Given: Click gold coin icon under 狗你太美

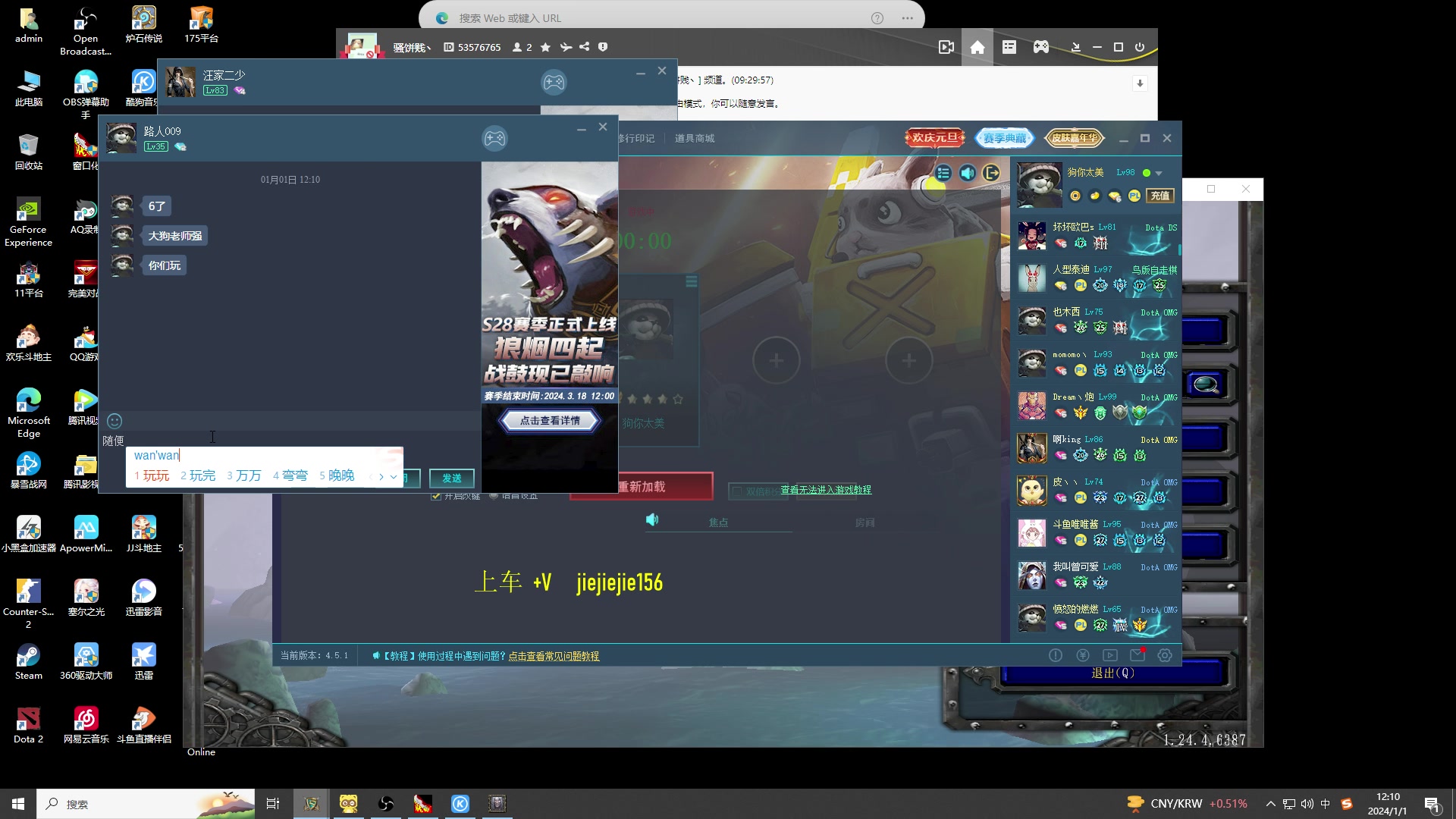Looking at the screenshot, I should [1075, 196].
